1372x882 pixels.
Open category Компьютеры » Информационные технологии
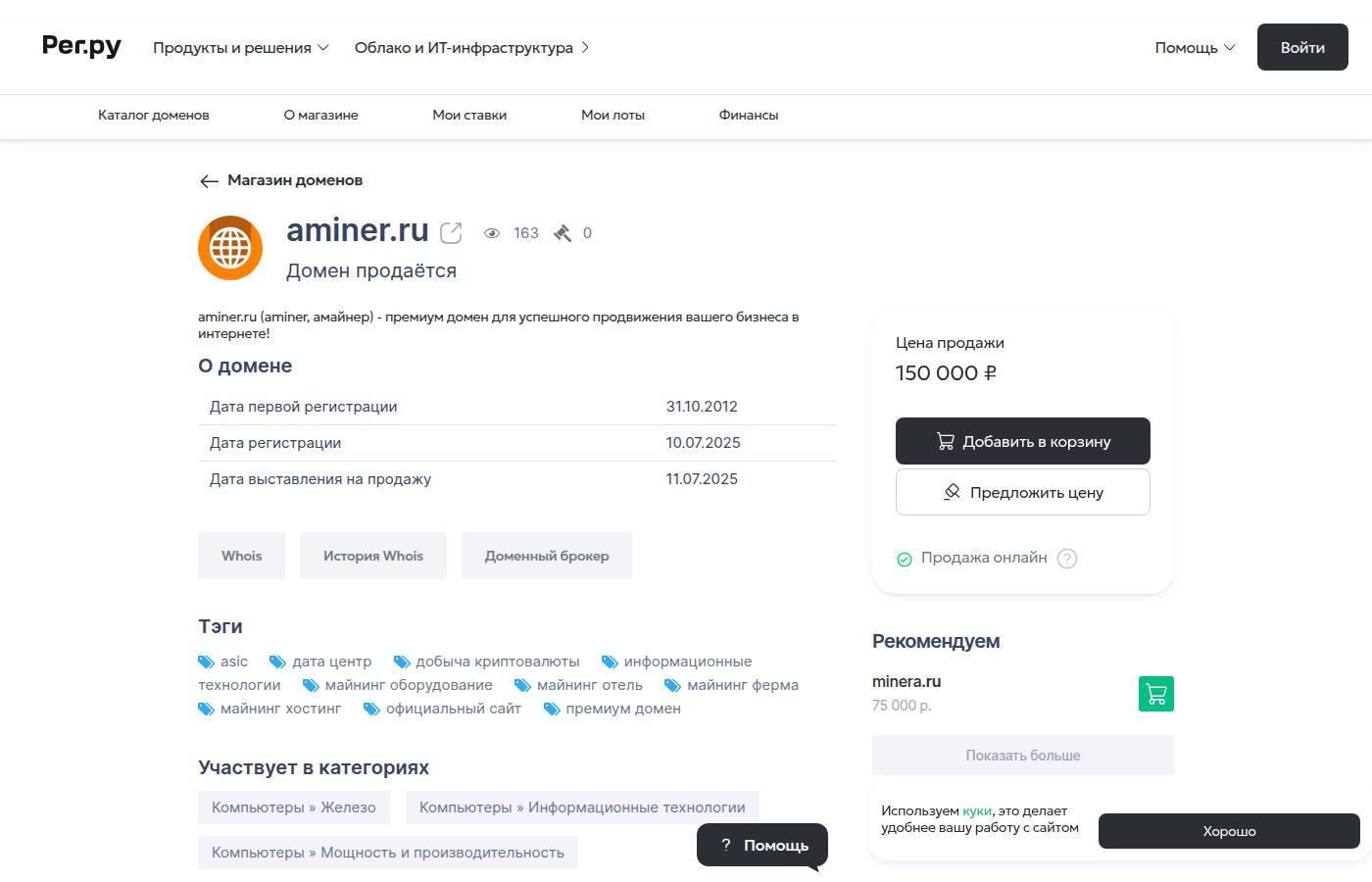tap(582, 808)
